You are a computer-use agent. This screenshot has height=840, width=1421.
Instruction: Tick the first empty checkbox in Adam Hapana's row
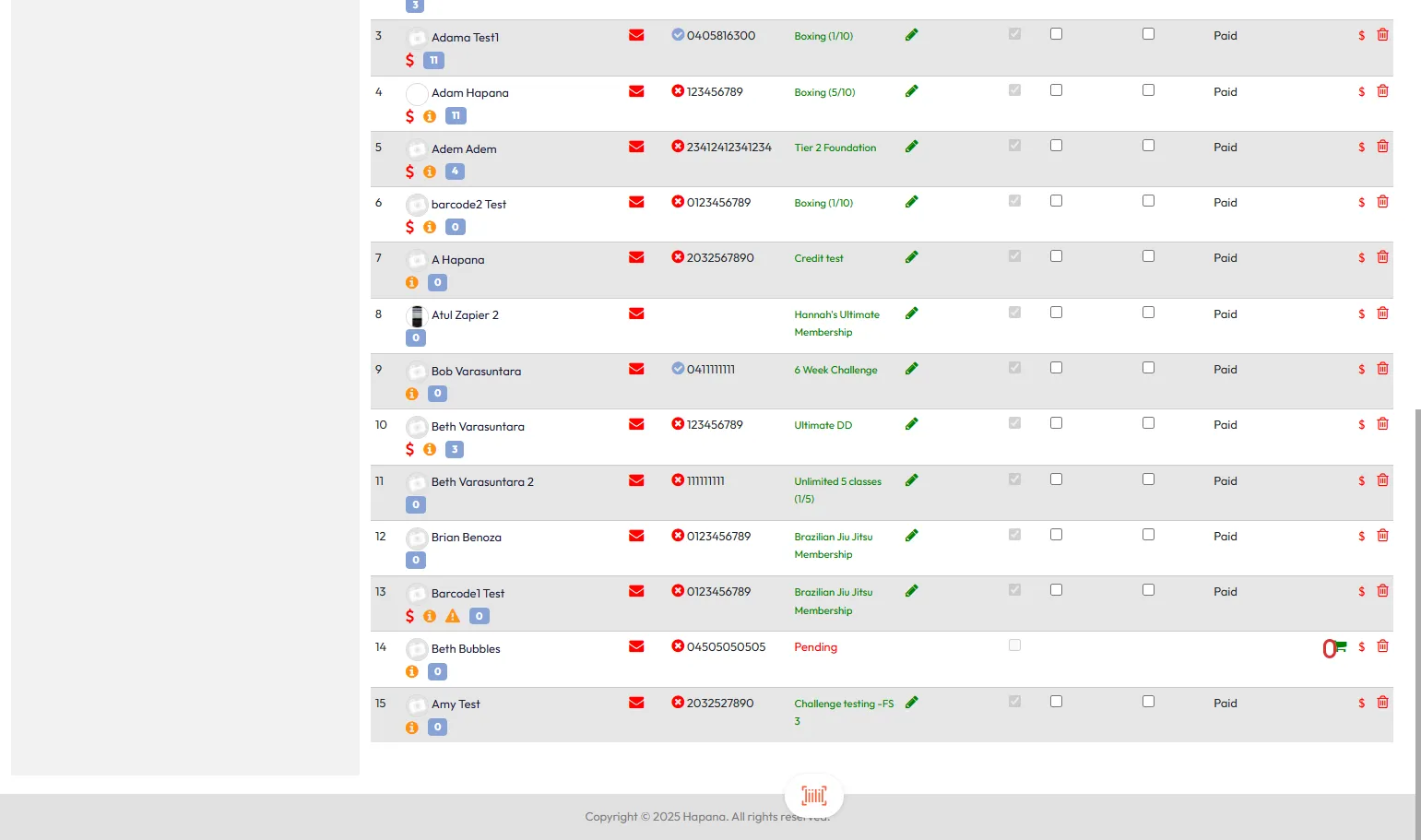1056,90
